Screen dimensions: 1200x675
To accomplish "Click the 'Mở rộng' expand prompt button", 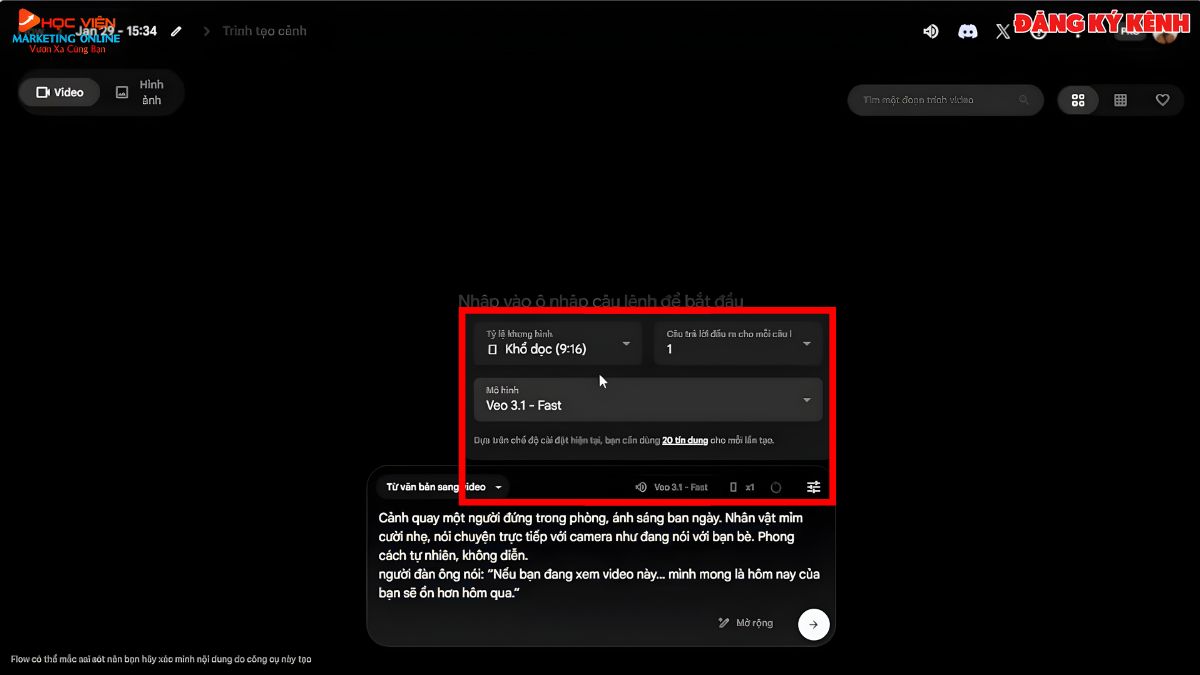I will pyautogui.click(x=746, y=623).
